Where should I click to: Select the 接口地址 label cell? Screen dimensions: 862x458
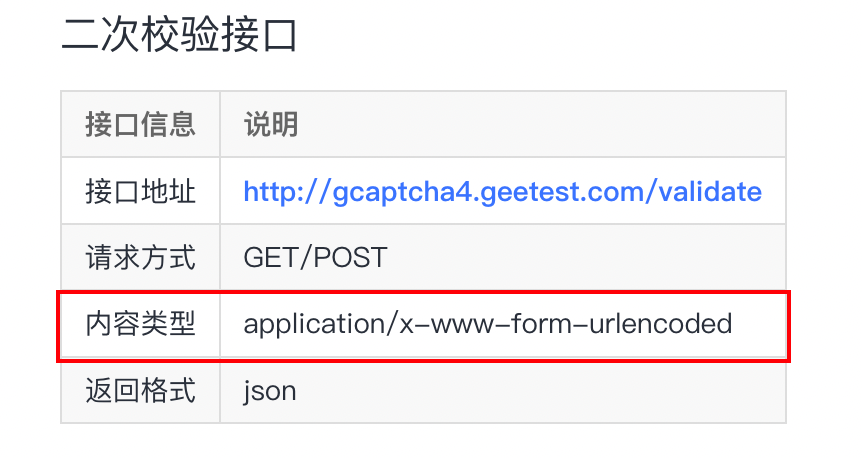tap(140, 191)
